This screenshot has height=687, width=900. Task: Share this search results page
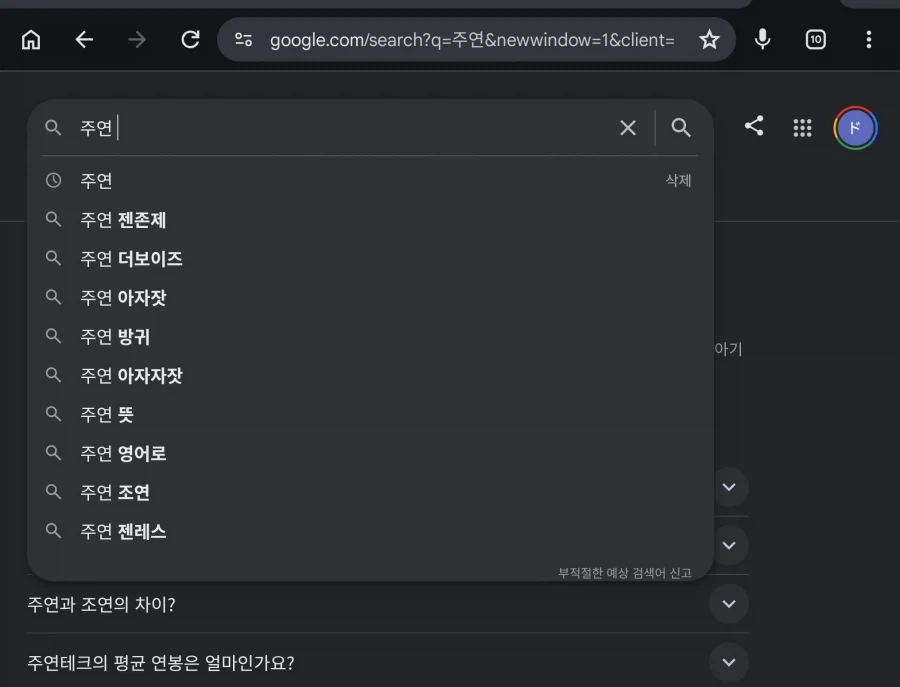click(754, 126)
